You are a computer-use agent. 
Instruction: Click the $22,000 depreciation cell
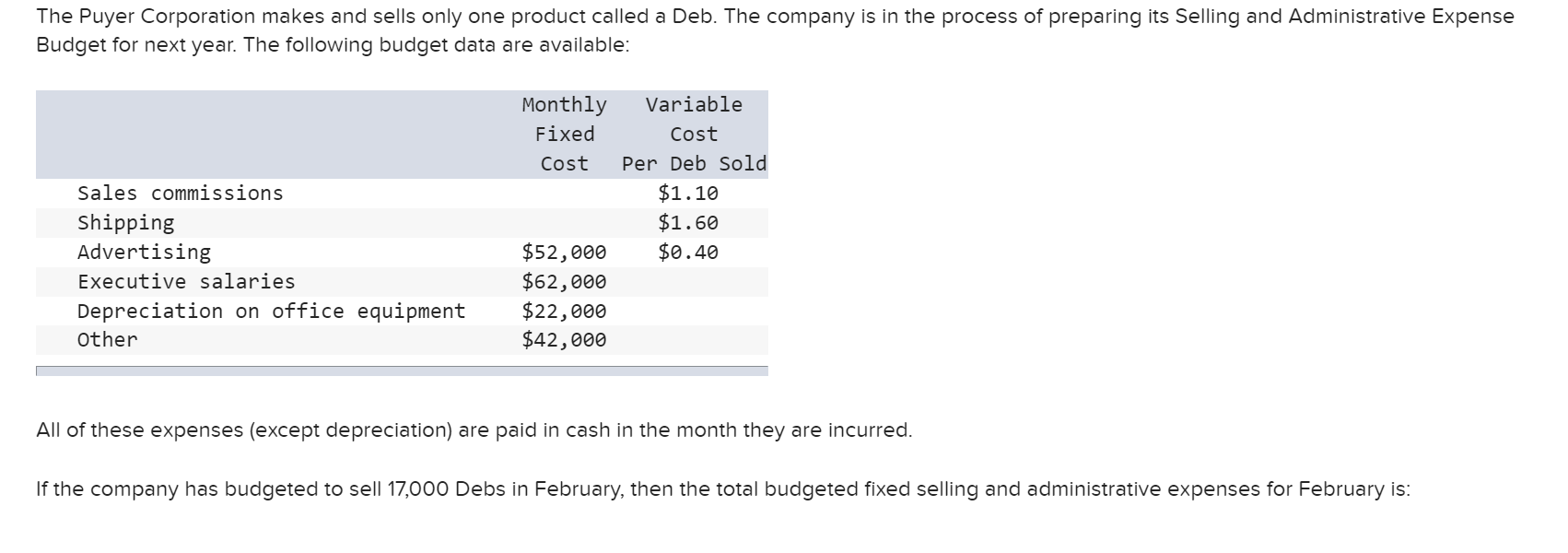(564, 312)
